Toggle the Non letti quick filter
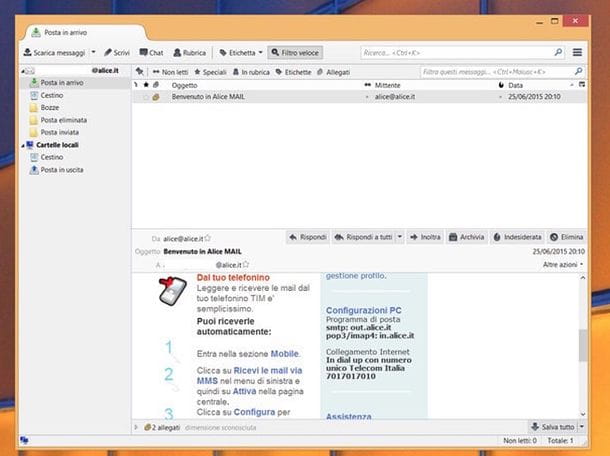The width and height of the screenshot is (610, 456). click(x=170, y=72)
